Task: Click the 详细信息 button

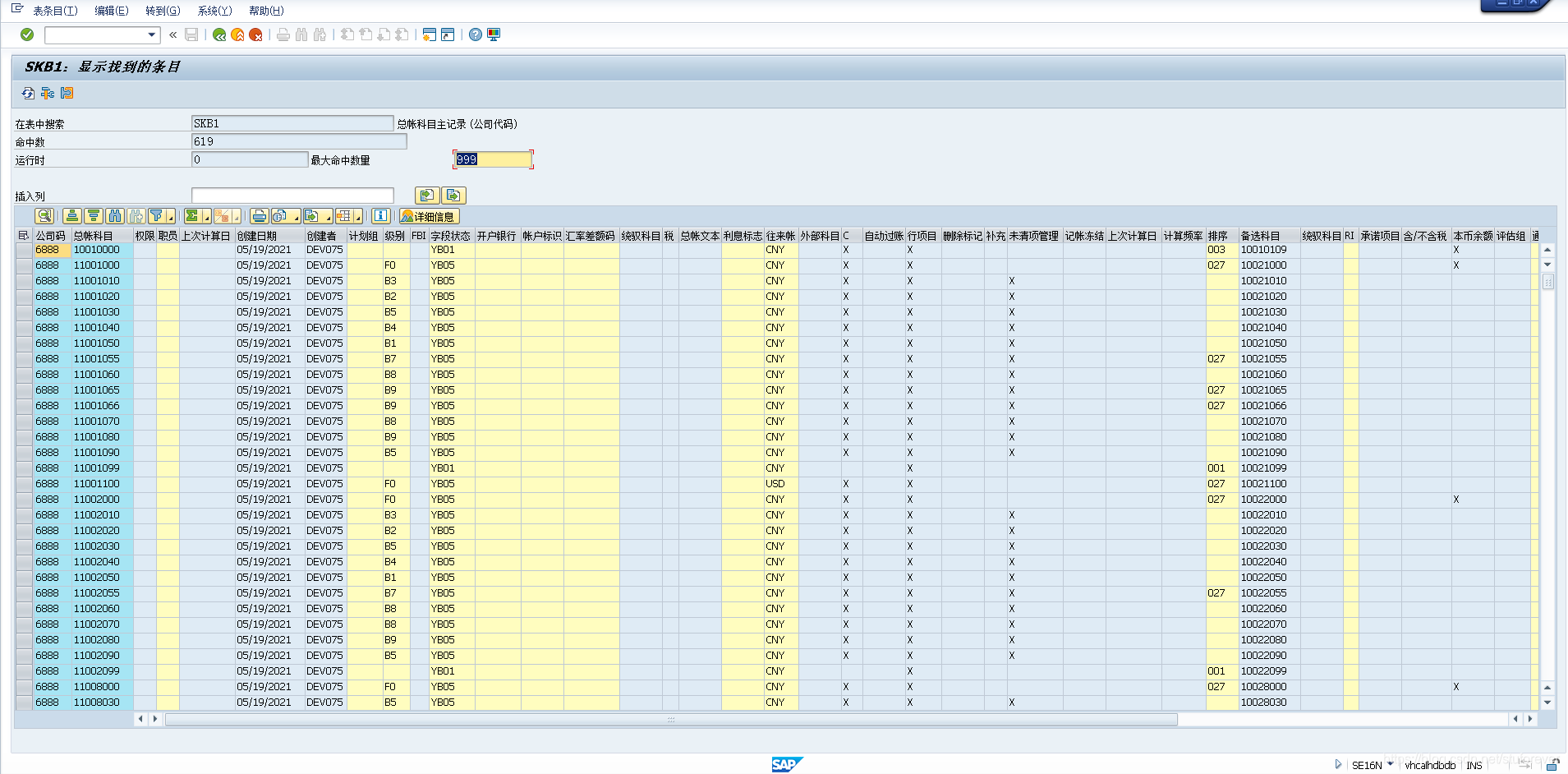Action: (x=429, y=216)
